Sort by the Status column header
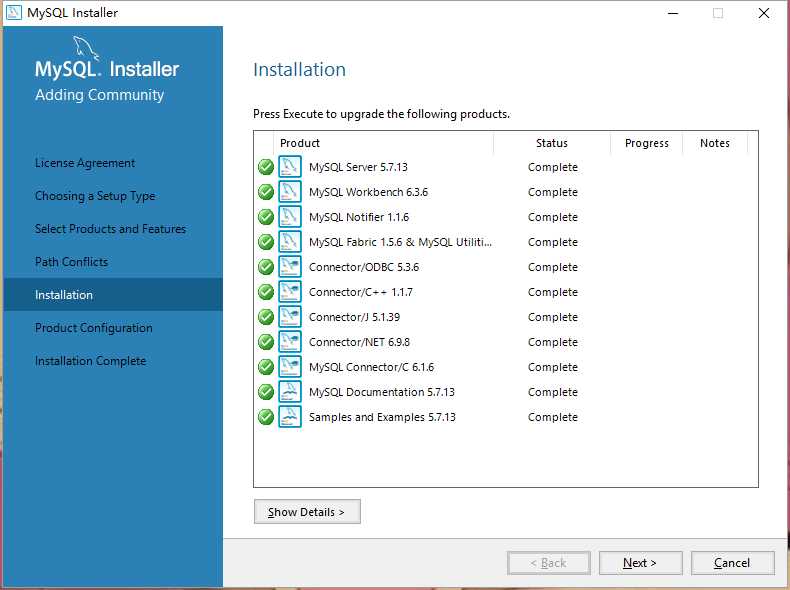This screenshot has height=590, width=790. coord(552,143)
